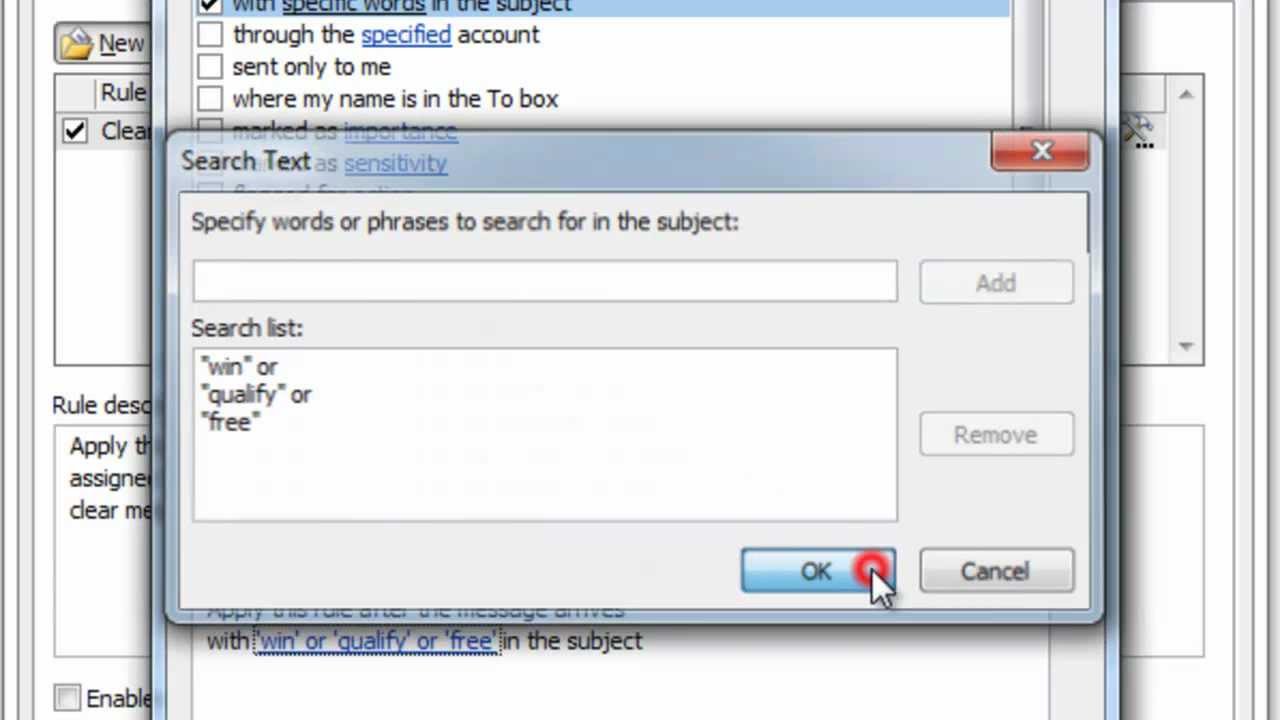Cancel the Search Text dialog
The height and width of the screenshot is (720, 1280).
(x=996, y=571)
